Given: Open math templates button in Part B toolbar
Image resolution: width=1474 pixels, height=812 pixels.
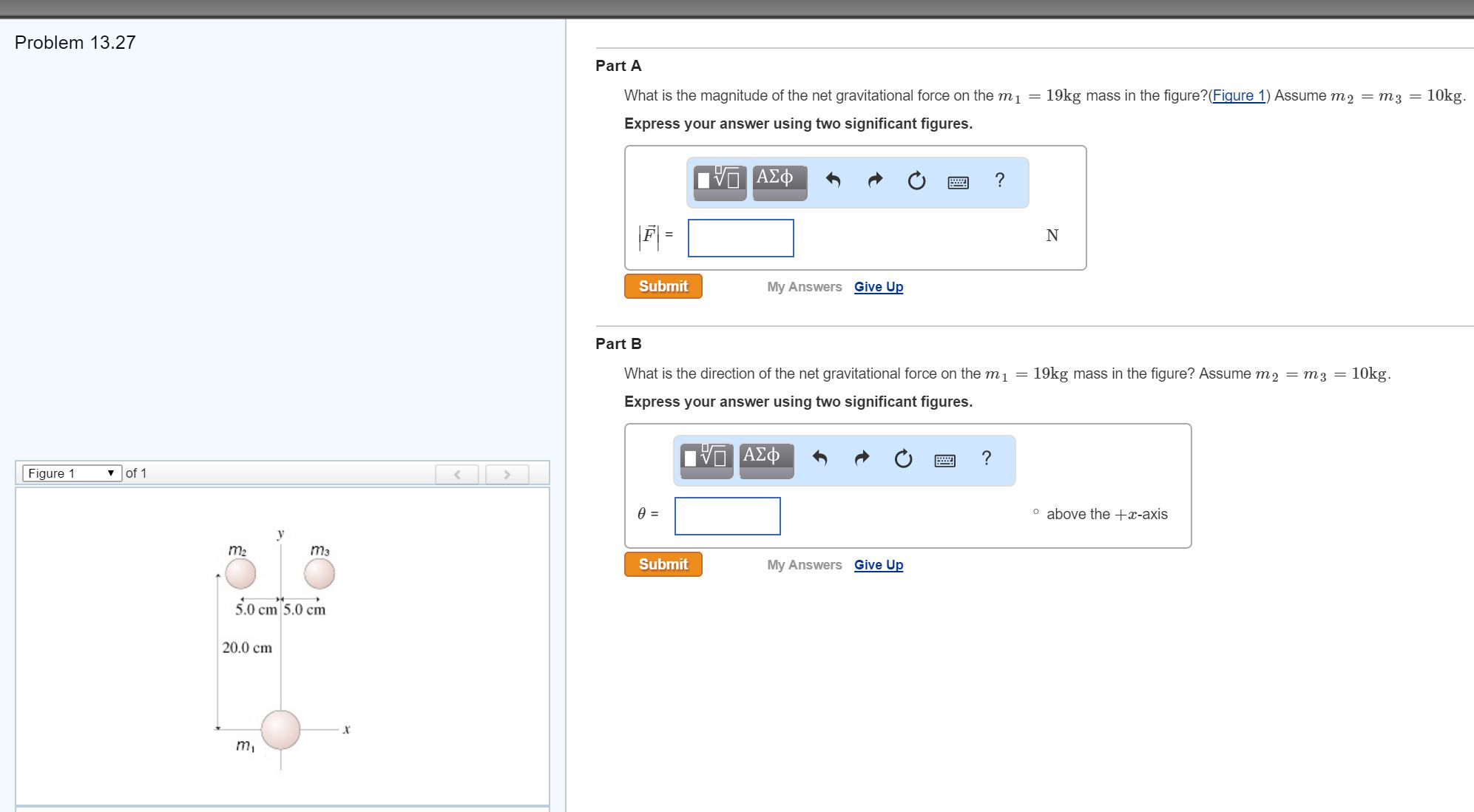Looking at the screenshot, I should (x=707, y=460).
